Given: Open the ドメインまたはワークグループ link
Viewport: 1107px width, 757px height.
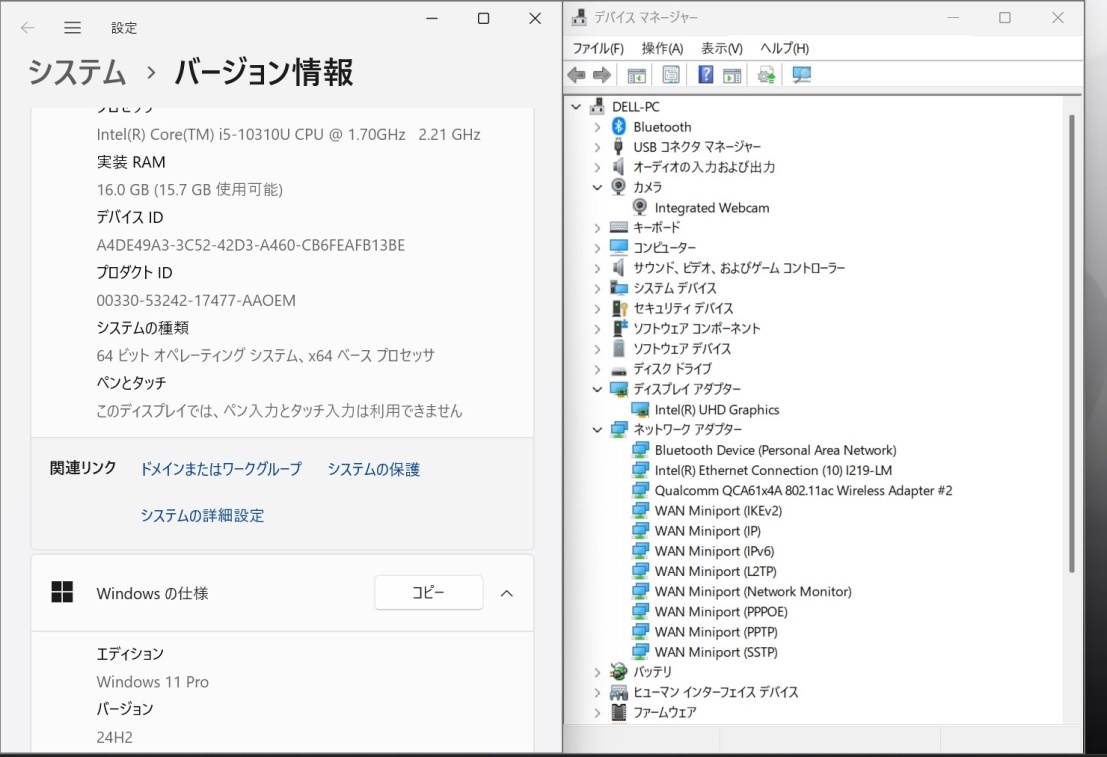Looking at the screenshot, I should tap(221, 469).
